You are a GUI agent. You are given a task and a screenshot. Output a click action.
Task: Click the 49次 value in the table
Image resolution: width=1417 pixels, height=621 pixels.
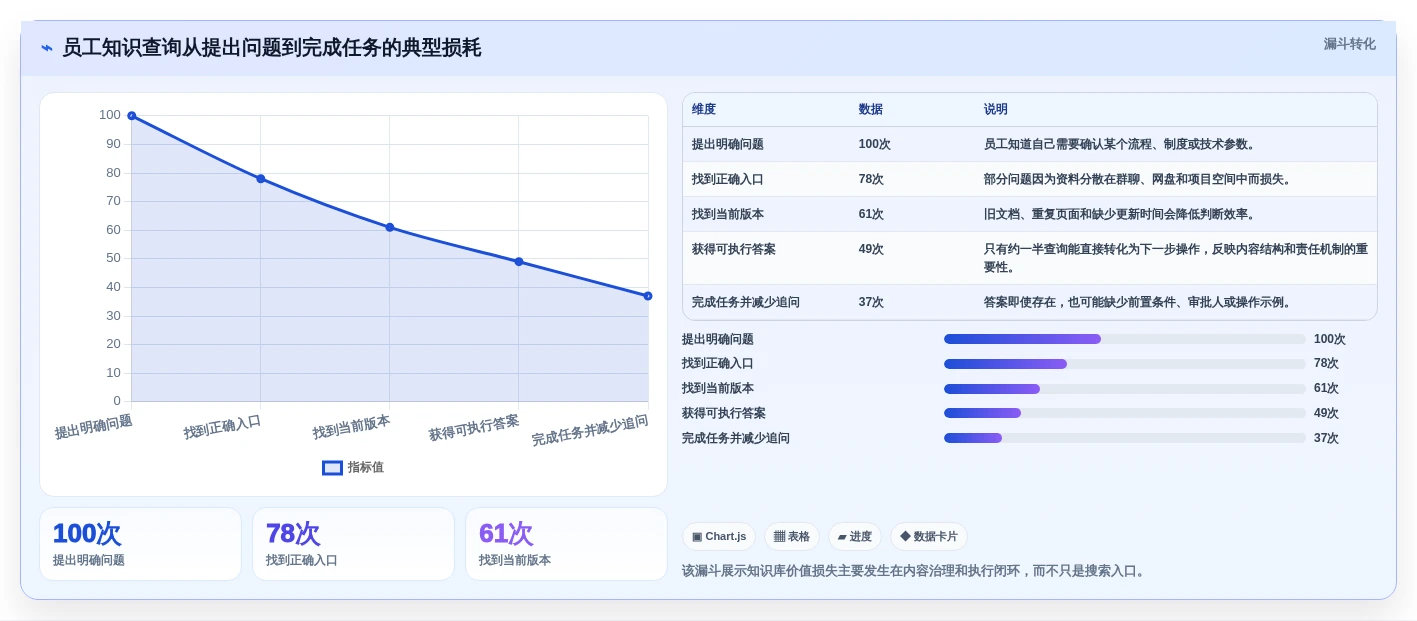tap(871, 249)
